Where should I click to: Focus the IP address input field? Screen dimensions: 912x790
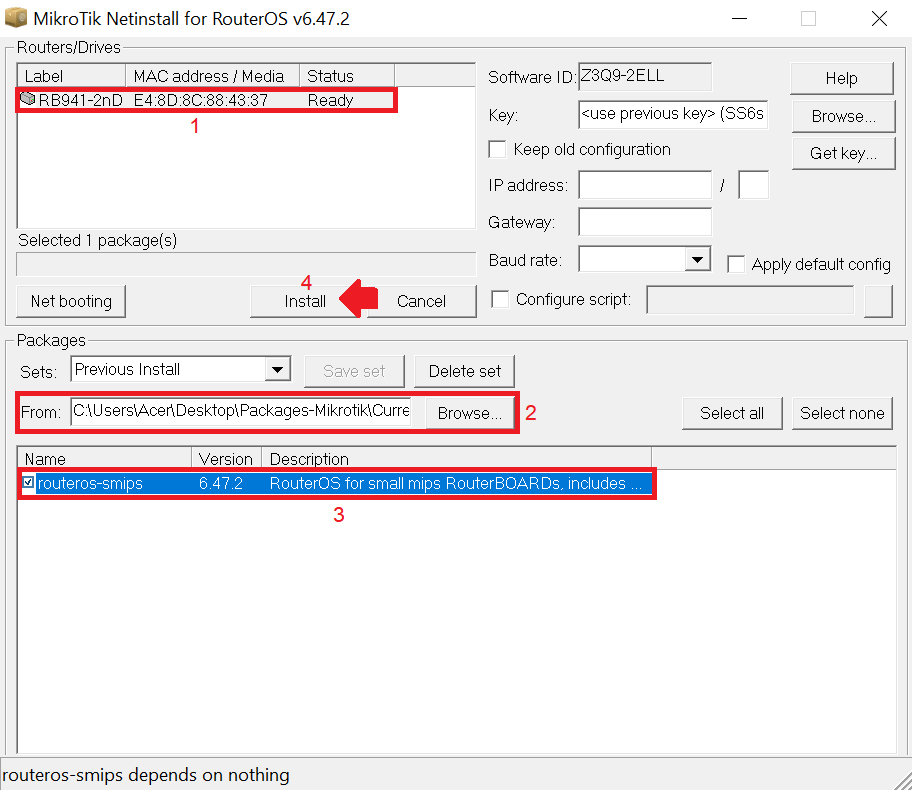[x=645, y=185]
